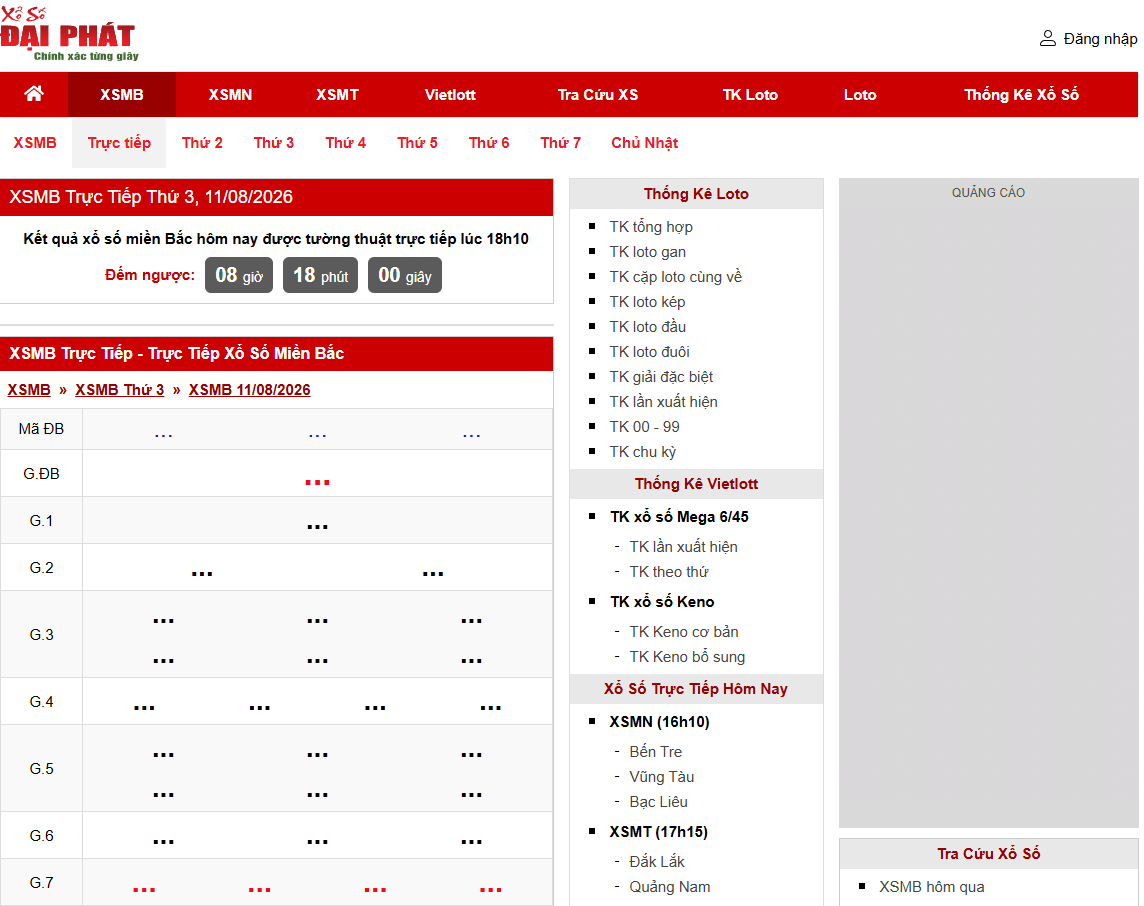Switch to Thứ 6 tab

[489, 143]
